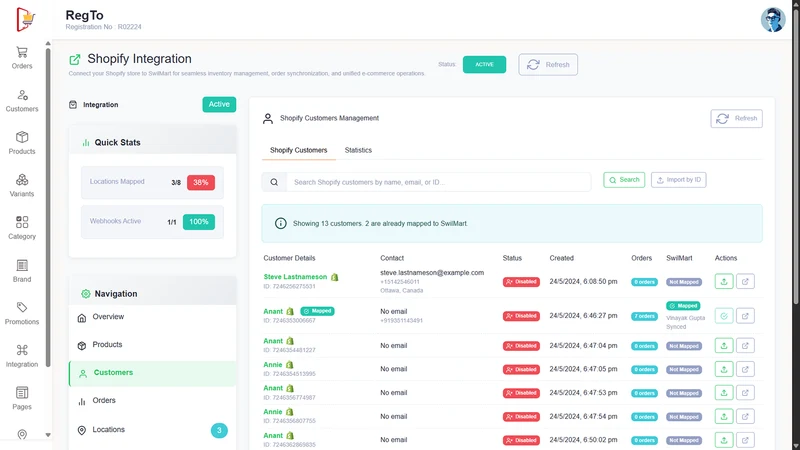Open Products in the left sidebar

pyautogui.click(x=22, y=143)
